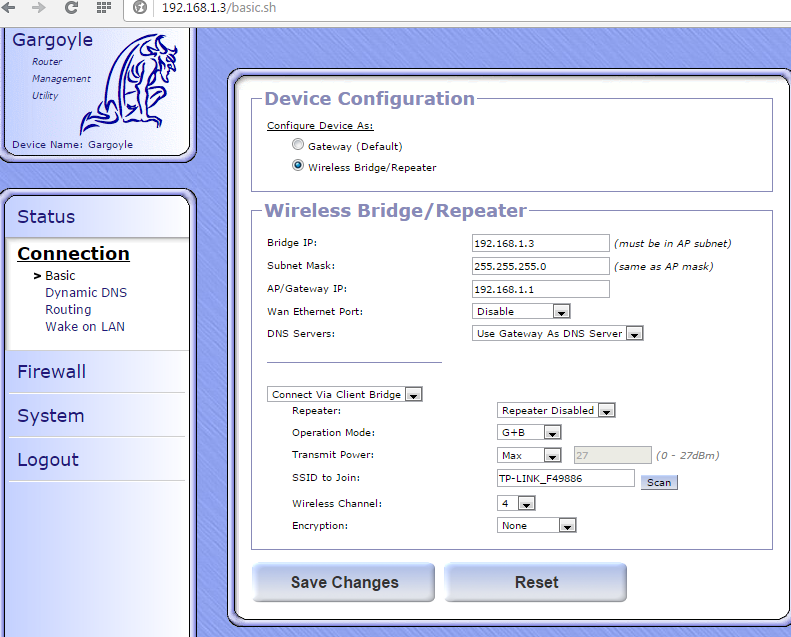
Task: Click the Configure Device As label
Action: [x=320, y=126]
